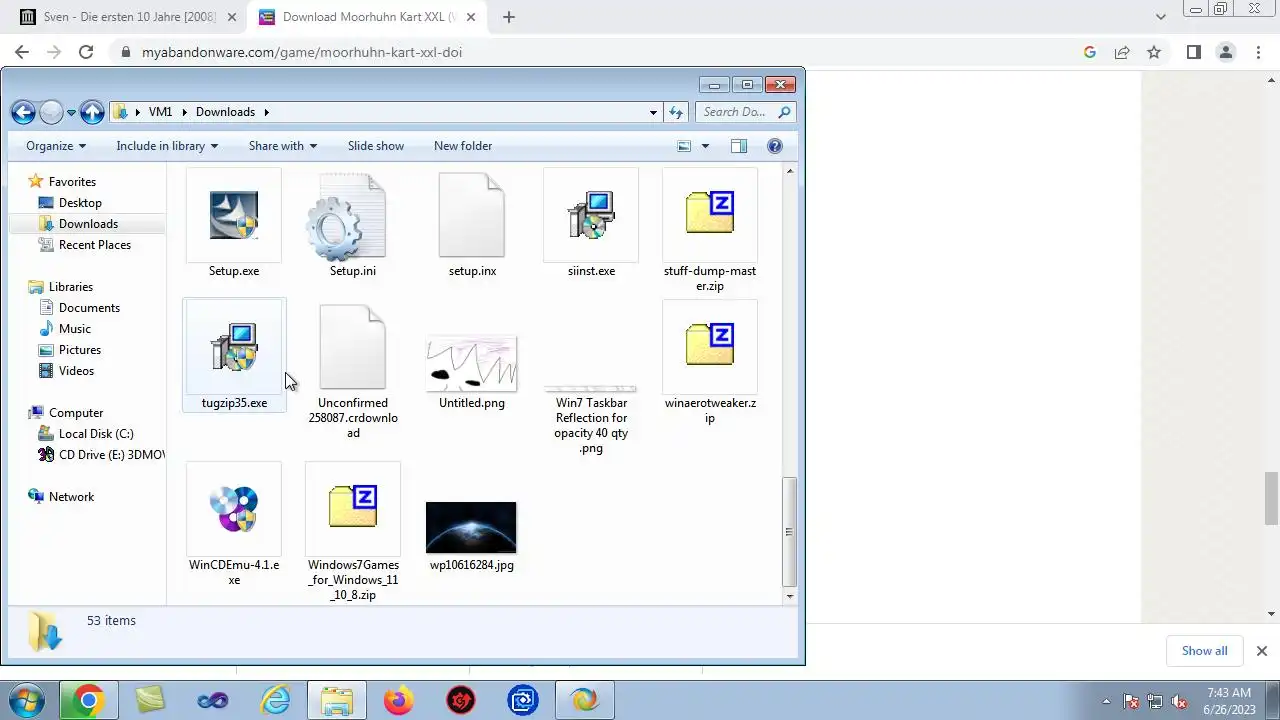Open the Windows Start orb
The height and width of the screenshot is (720, 1280).
pyautogui.click(x=27, y=701)
